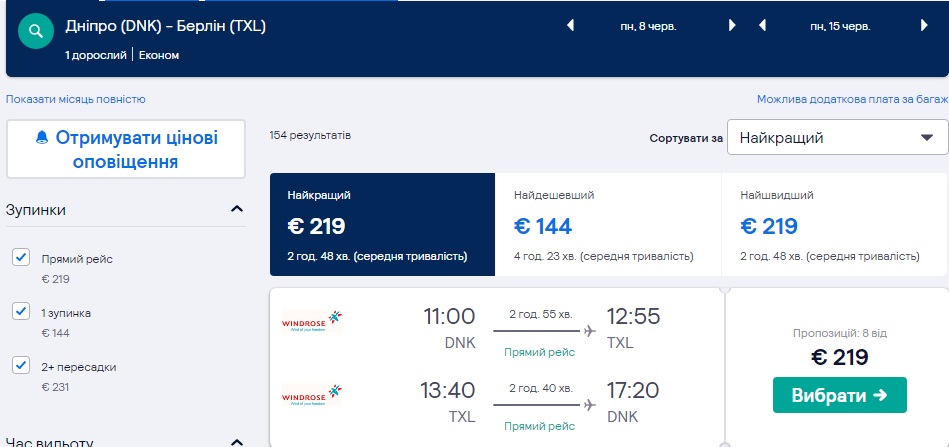Expand the Час вильоту filter section
Screen dimensions: 949x447
[x=237, y=441]
